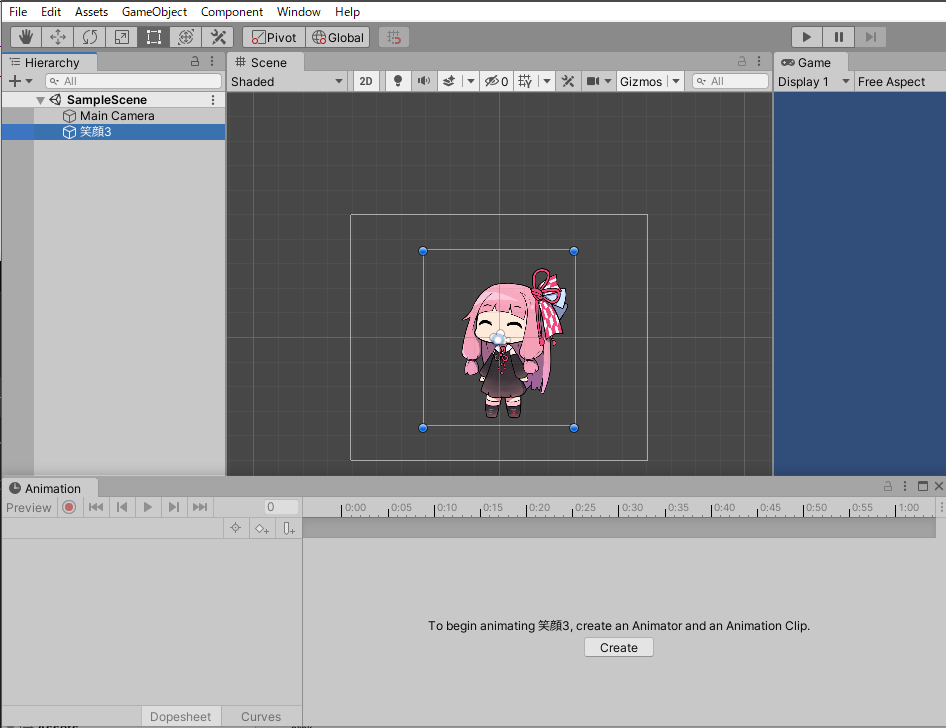946x728 pixels.
Task: Toggle scene effects (skybox, fog)
Action: coord(449,81)
